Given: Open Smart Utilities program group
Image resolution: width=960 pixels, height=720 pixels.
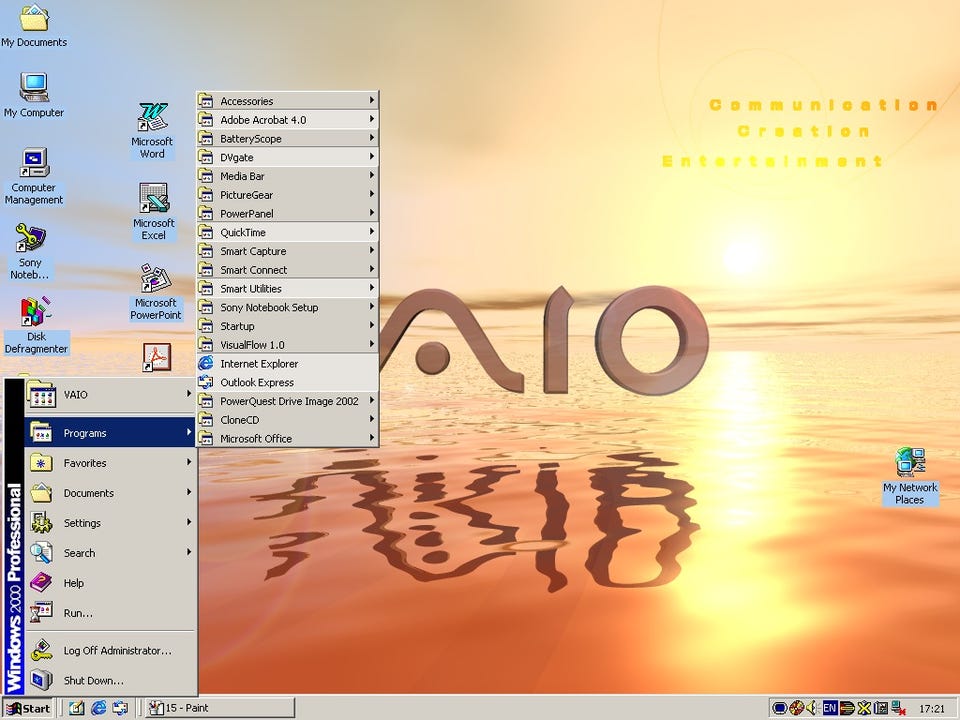Looking at the screenshot, I should 287,288.
